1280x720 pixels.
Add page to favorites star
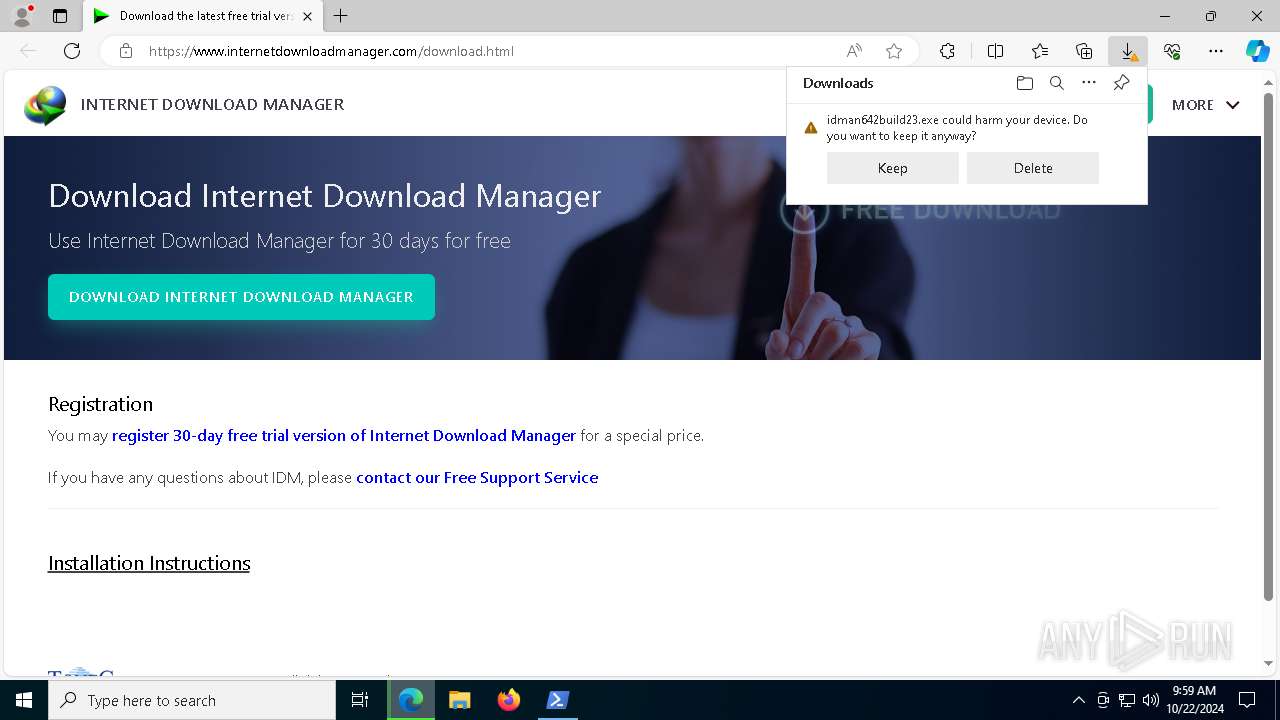coord(894,51)
